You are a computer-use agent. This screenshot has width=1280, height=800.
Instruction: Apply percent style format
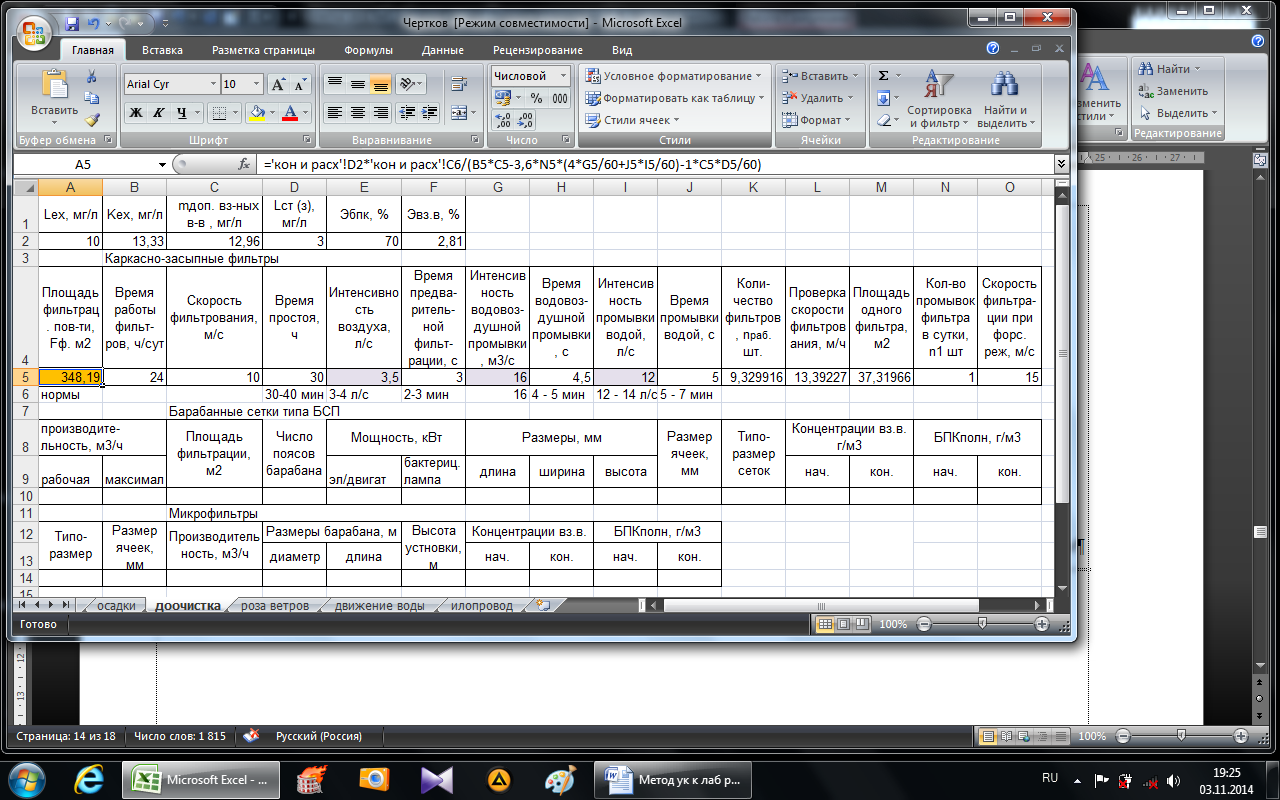[x=536, y=98]
